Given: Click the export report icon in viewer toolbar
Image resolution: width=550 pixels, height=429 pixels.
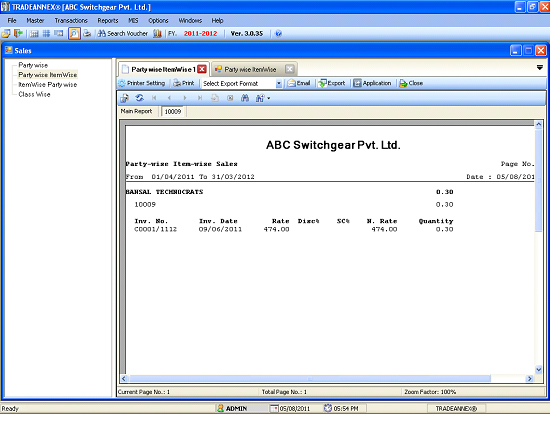Looking at the screenshot, I should (x=124, y=98).
